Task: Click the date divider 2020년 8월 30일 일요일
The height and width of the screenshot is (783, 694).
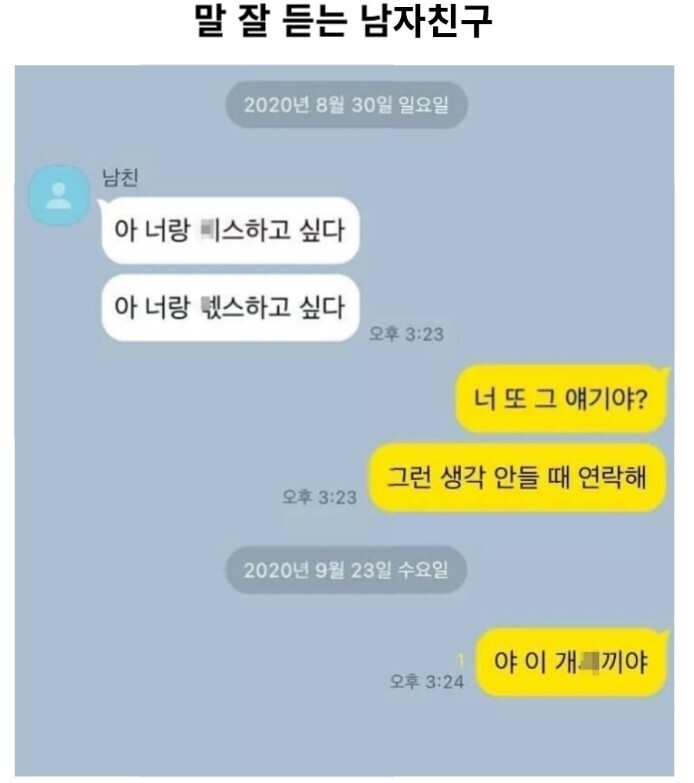Action: pyautogui.click(x=346, y=105)
